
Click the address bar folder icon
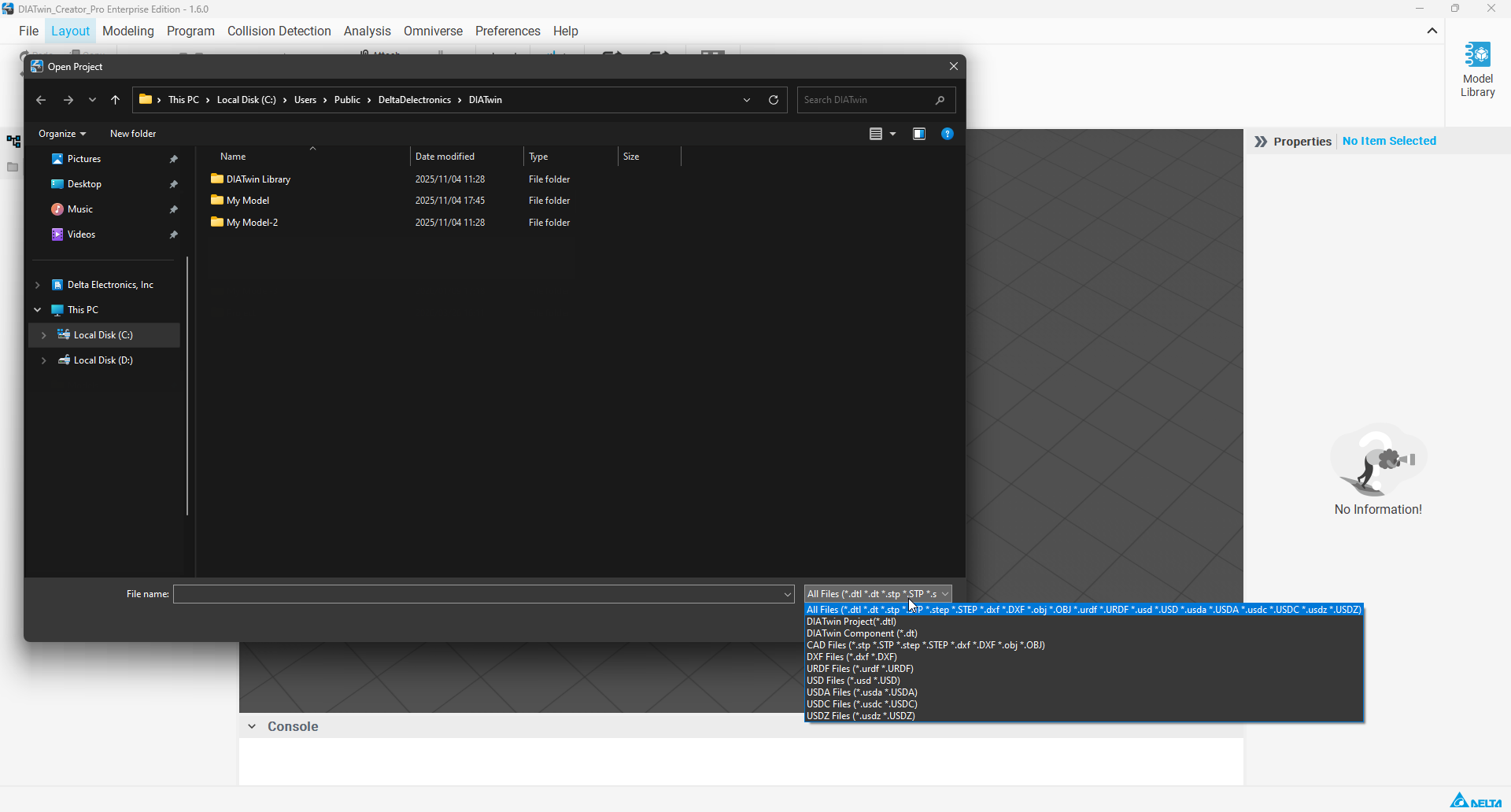click(x=146, y=99)
